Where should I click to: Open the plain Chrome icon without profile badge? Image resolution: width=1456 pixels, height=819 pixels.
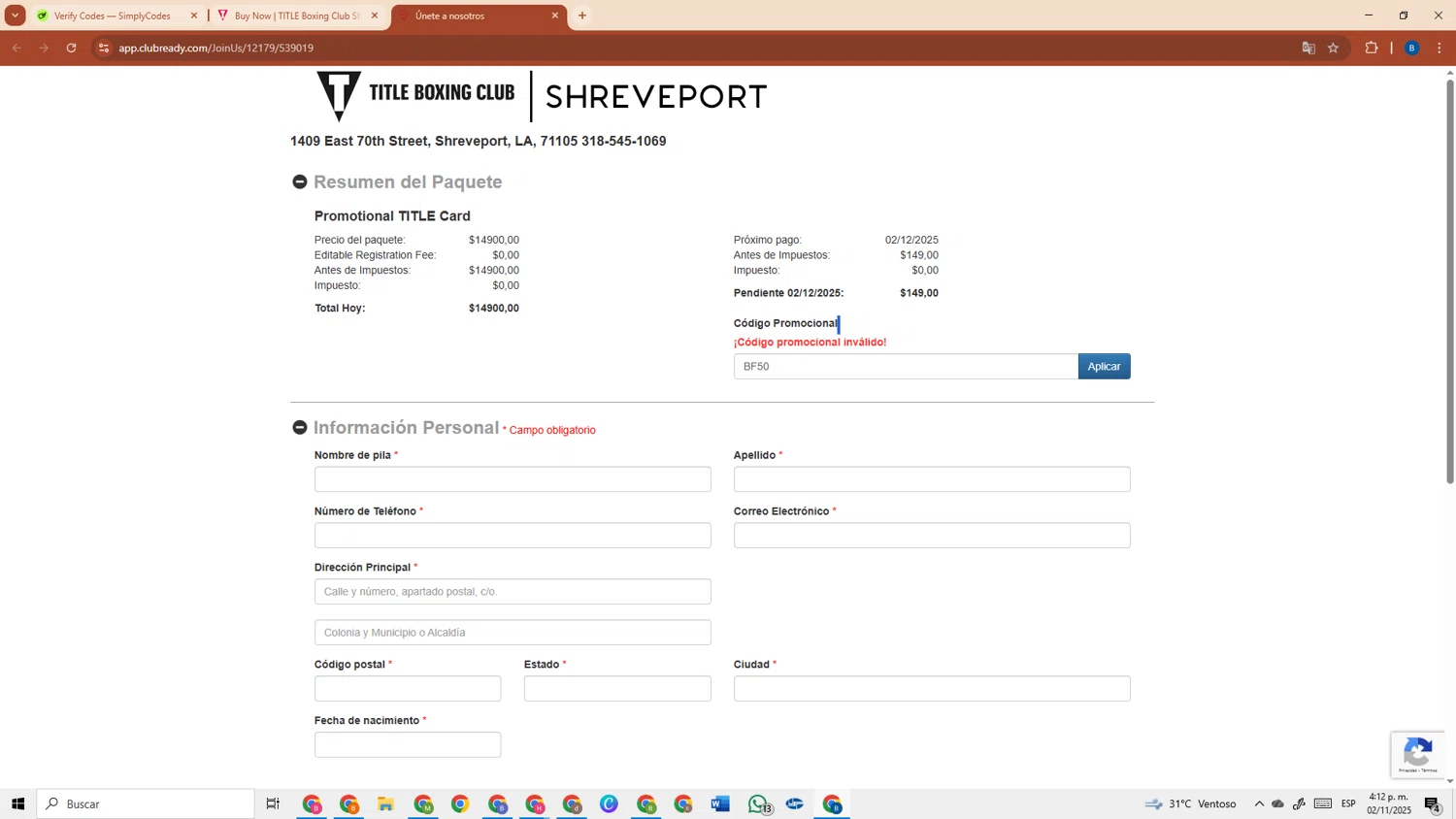[460, 803]
